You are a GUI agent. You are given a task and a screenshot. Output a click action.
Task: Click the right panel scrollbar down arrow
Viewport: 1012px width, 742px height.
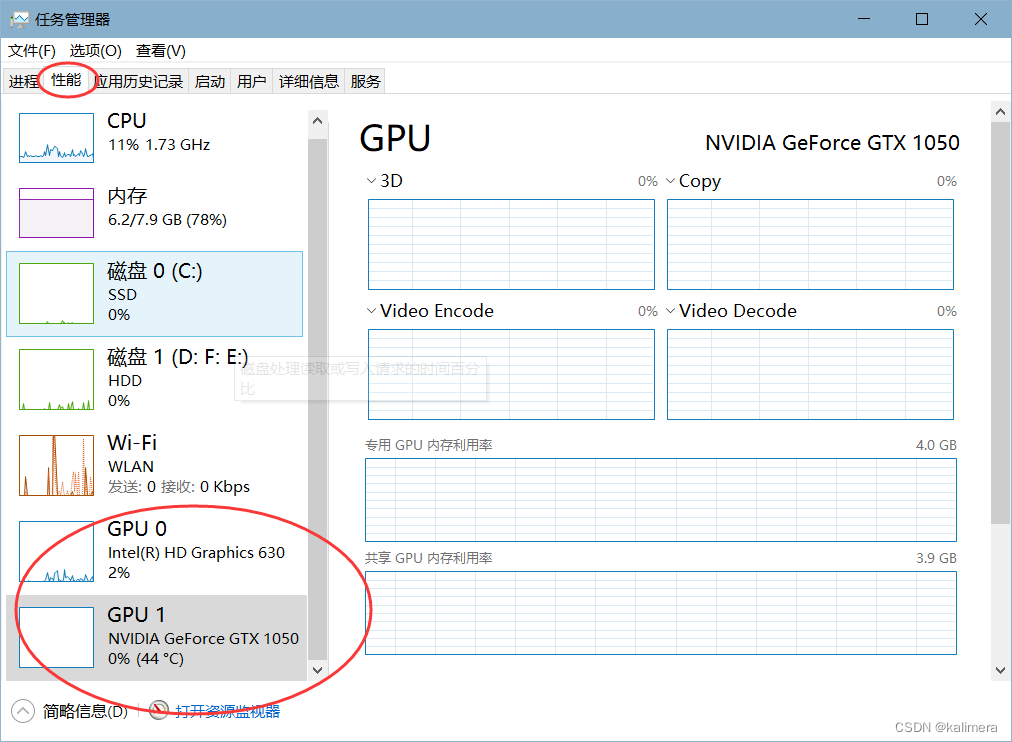(x=1000, y=670)
